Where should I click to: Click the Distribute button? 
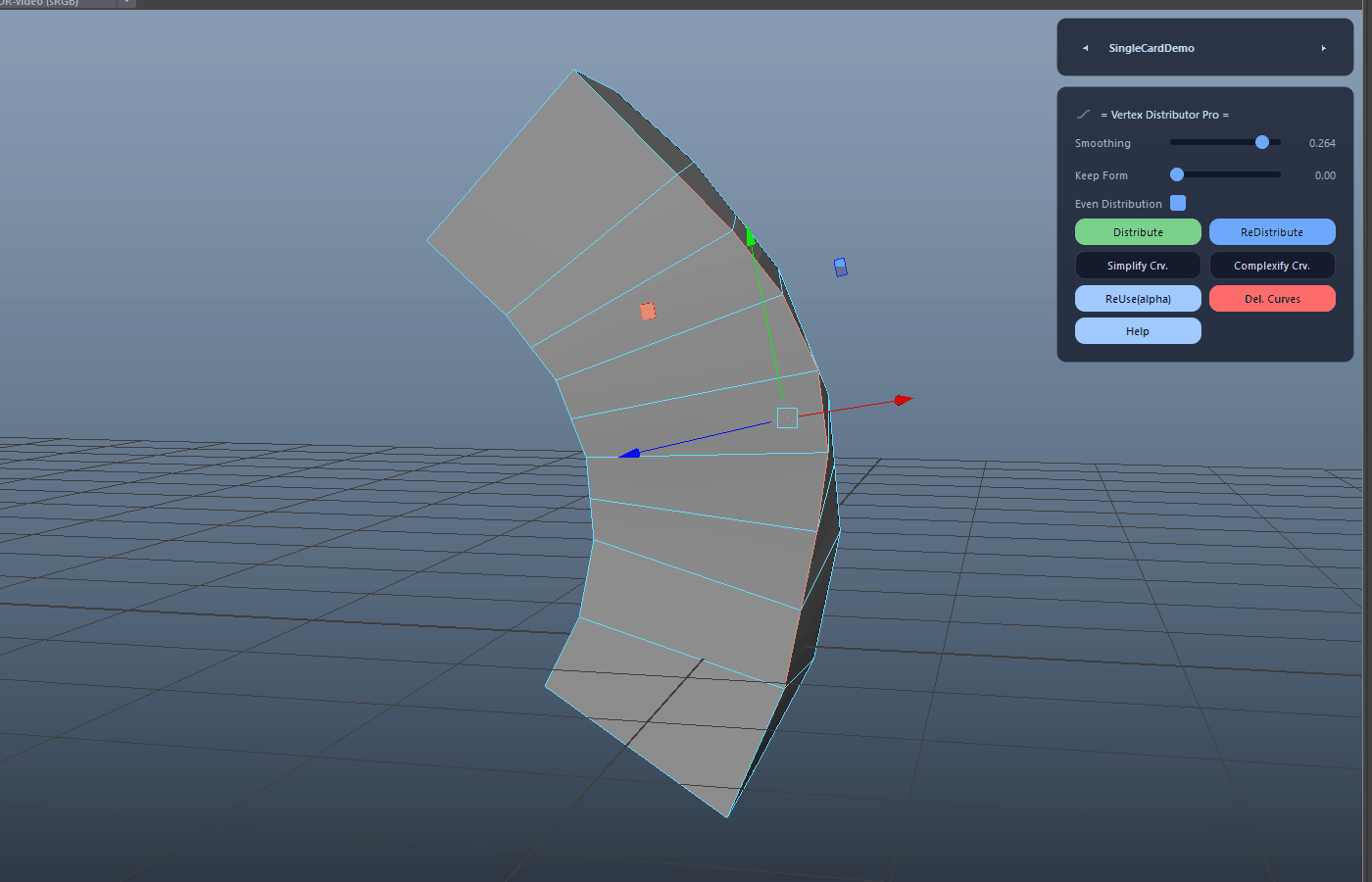1138,232
